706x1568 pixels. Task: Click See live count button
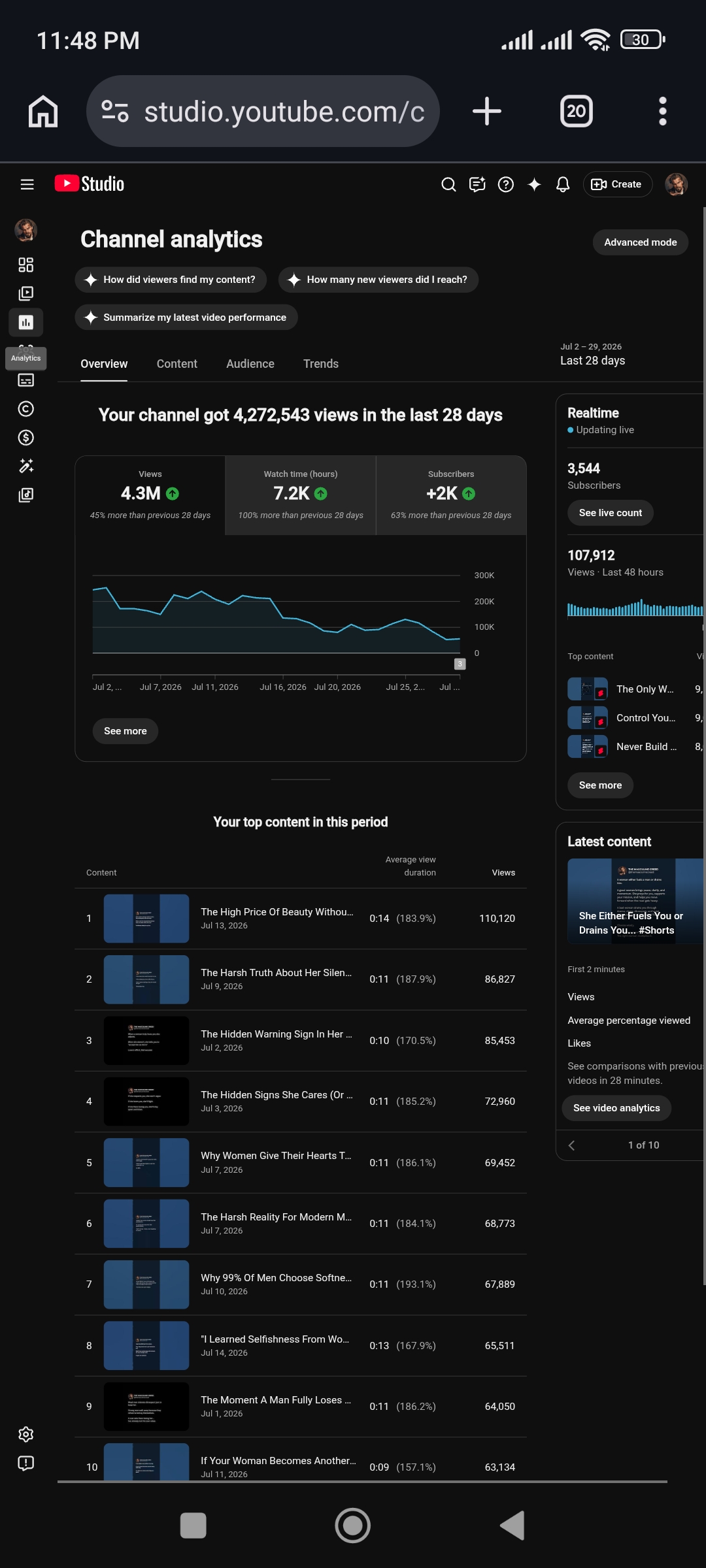611,513
